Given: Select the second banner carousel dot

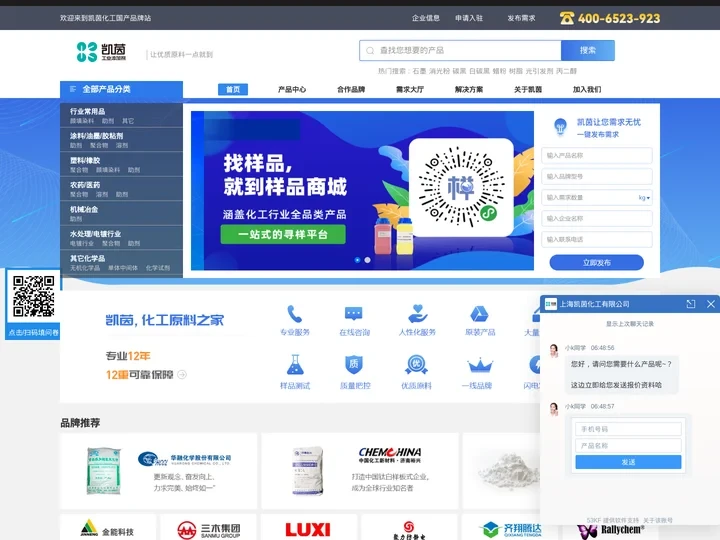Looking at the screenshot, I should pyautogui.click(x=367, y=260).
